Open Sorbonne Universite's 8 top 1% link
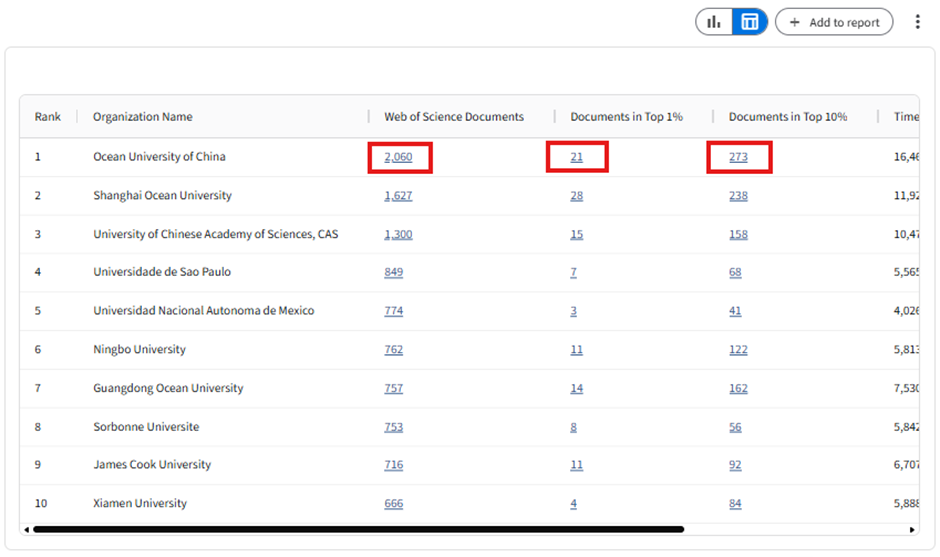 point(573,427)
